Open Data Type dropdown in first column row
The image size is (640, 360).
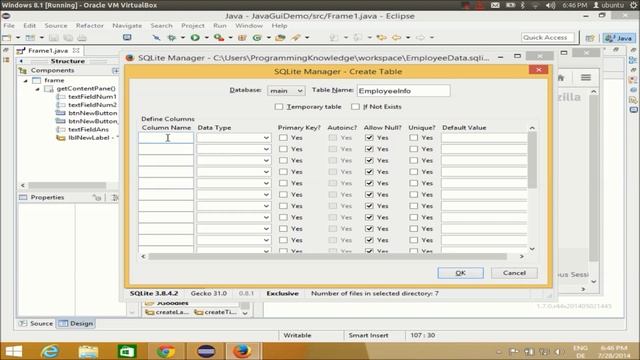pos(234,138)
